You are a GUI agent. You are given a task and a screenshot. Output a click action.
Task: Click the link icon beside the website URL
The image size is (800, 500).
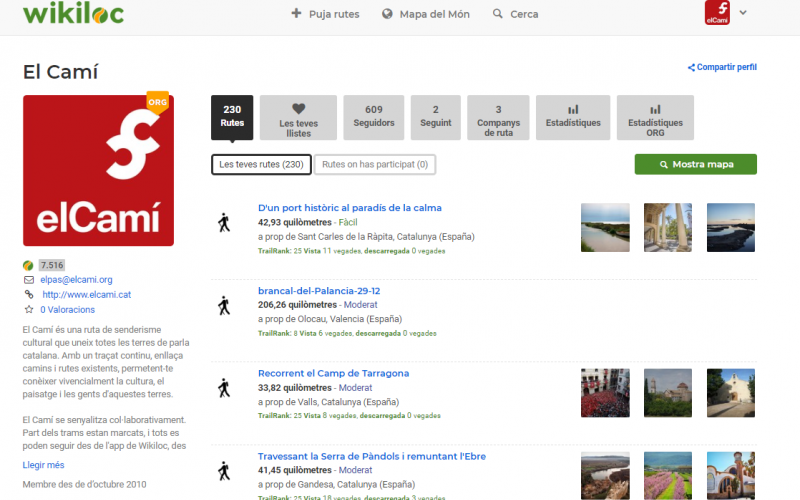(x=29, y=294)
